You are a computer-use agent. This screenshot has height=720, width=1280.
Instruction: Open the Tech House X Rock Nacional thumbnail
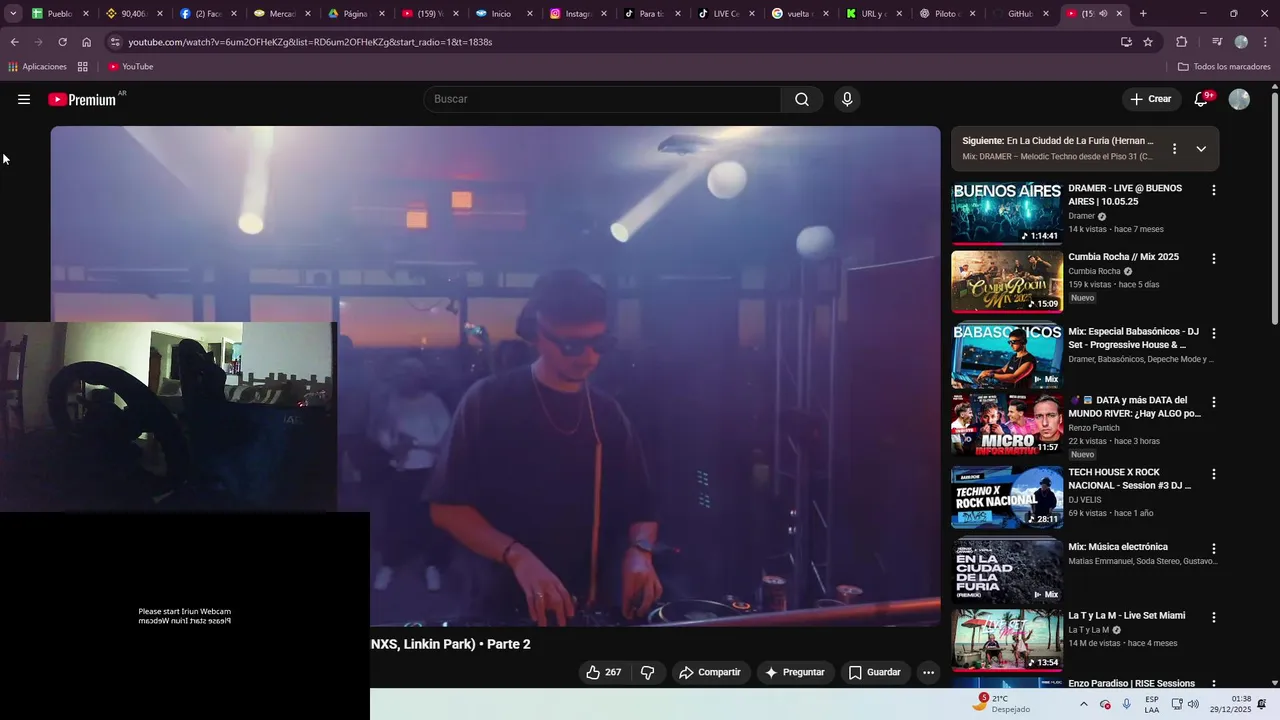click(x=1006, y=497)
